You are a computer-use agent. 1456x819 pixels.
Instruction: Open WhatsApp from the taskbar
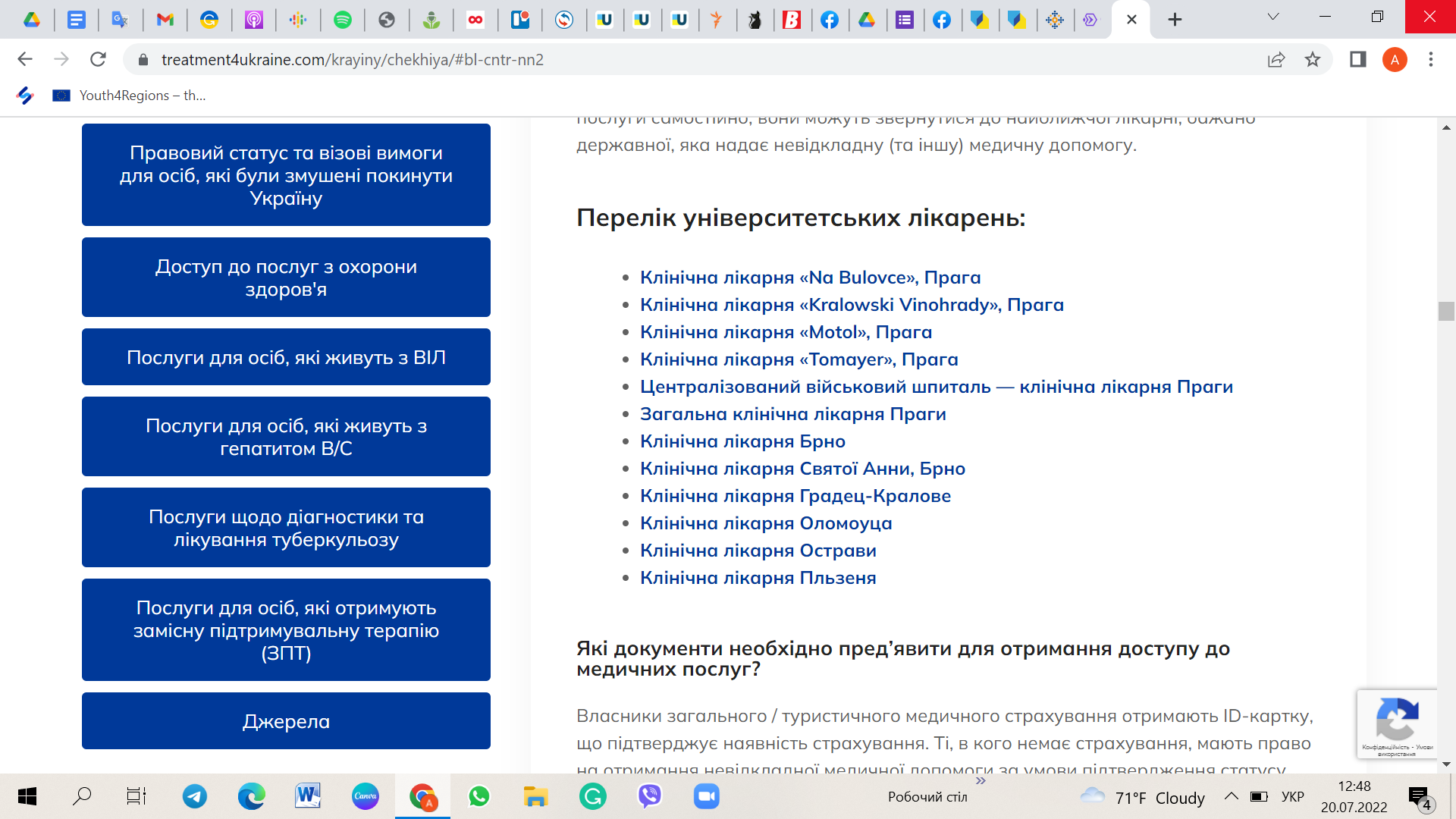click(479, 796)
